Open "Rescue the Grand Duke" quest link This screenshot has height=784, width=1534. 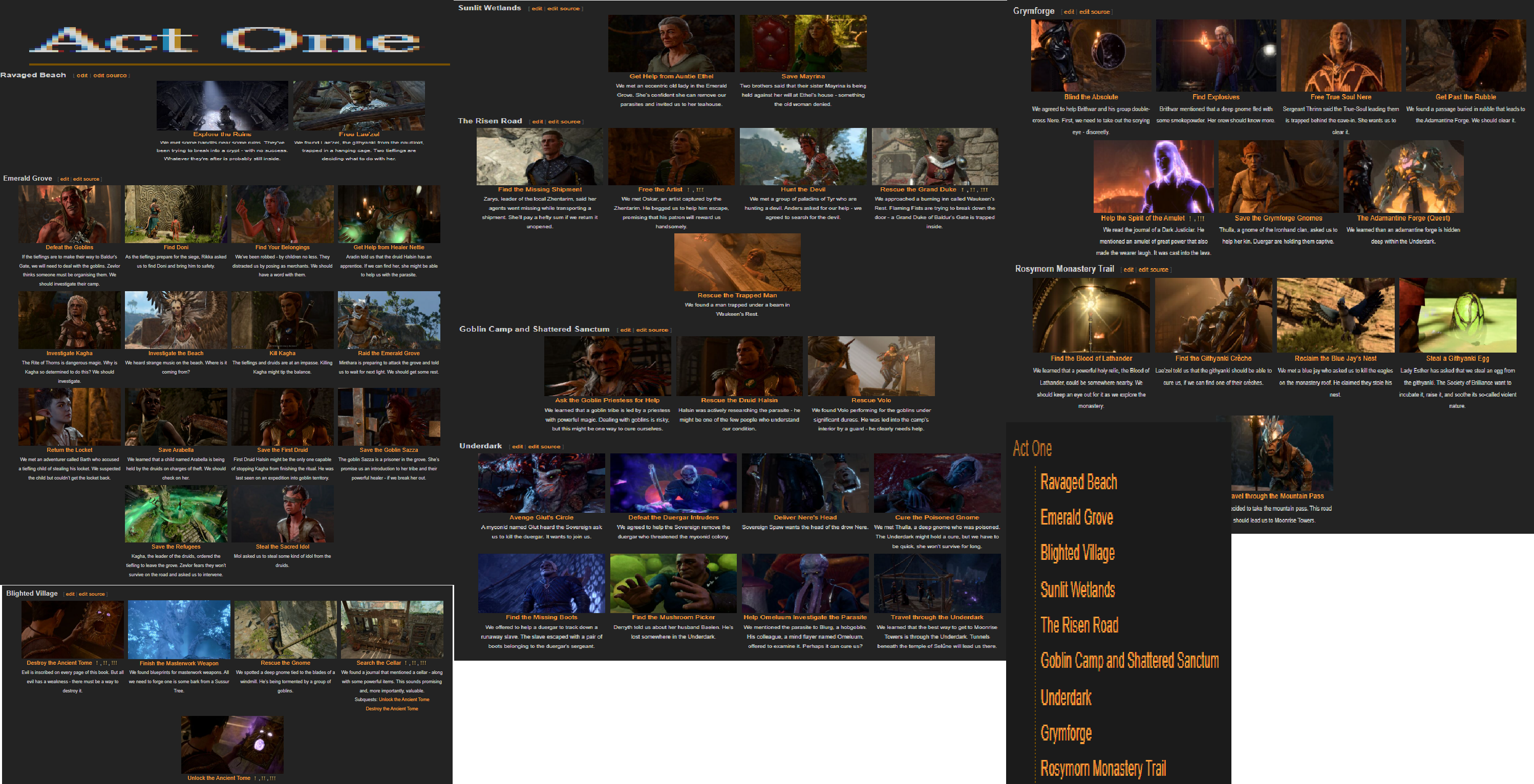[918, 189]
